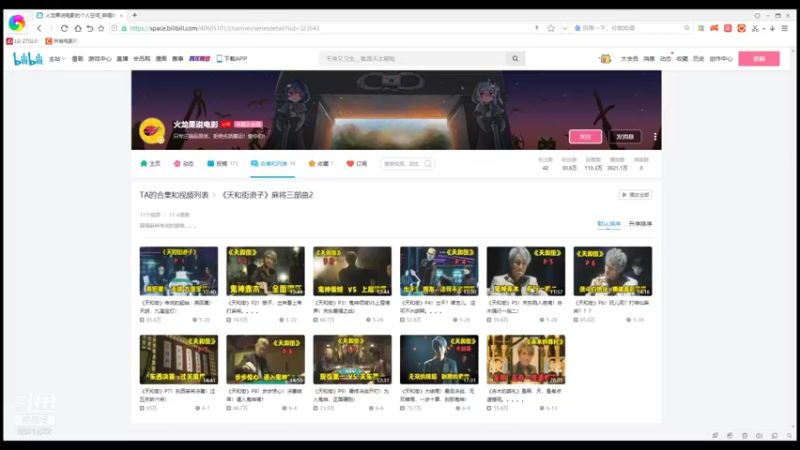Open the P6 video thumbnail
Screen dimensions: 800x450
coord(613,271)
